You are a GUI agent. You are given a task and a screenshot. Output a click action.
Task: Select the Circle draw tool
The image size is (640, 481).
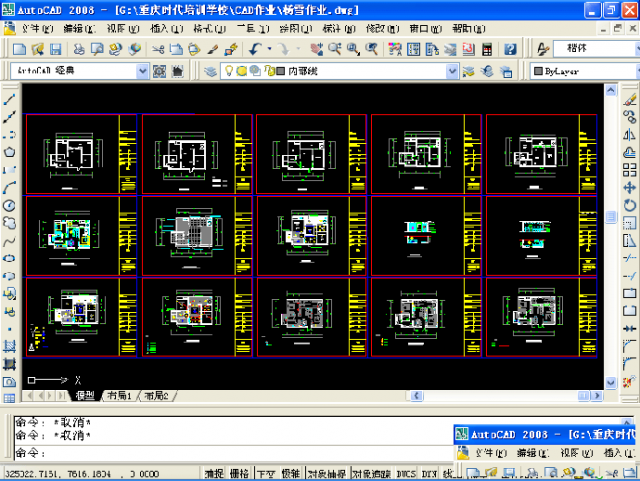click(x=9, y=205)
